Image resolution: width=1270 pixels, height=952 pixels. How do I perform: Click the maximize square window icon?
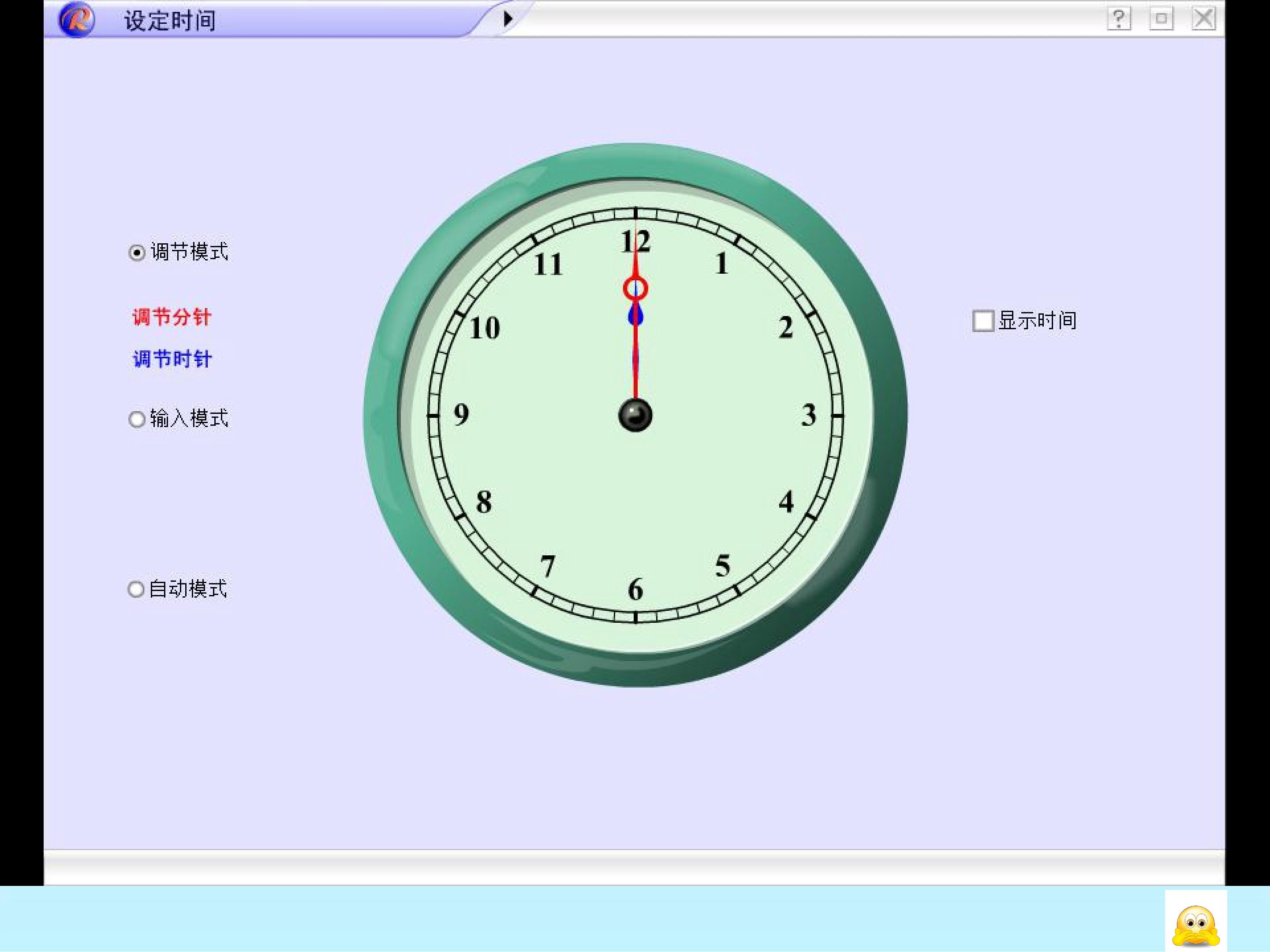coord(1161,19)
